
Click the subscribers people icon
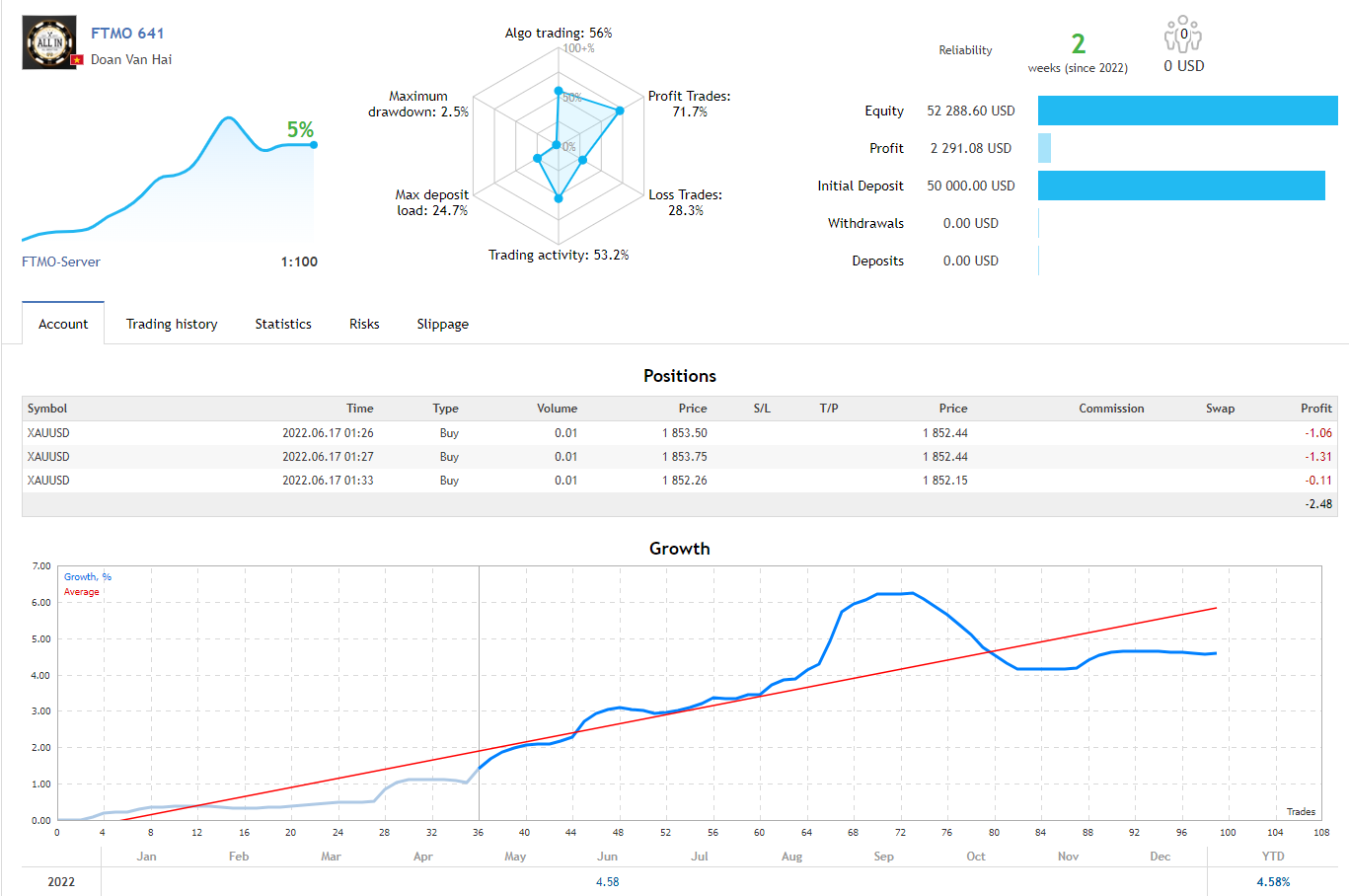pyautogui.click(x=1183, y=35)
